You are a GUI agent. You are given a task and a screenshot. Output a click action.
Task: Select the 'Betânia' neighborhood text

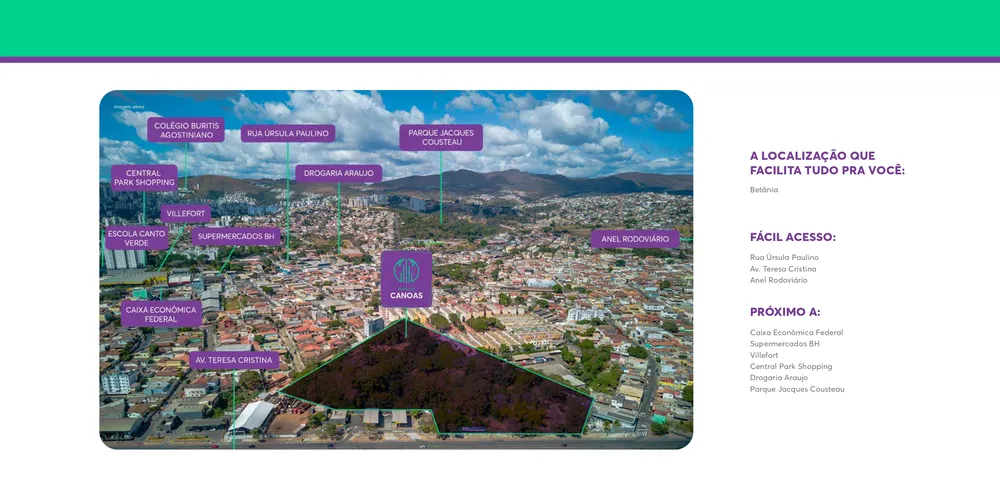pos(764,189)
